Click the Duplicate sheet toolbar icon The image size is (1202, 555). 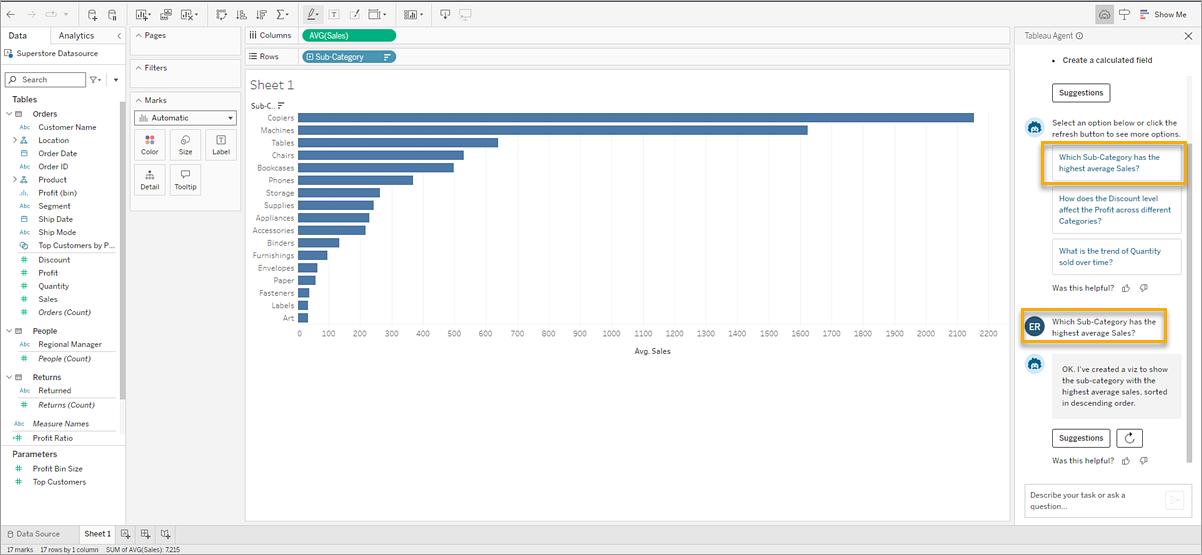pyautogui.click(x=165, y=15)
